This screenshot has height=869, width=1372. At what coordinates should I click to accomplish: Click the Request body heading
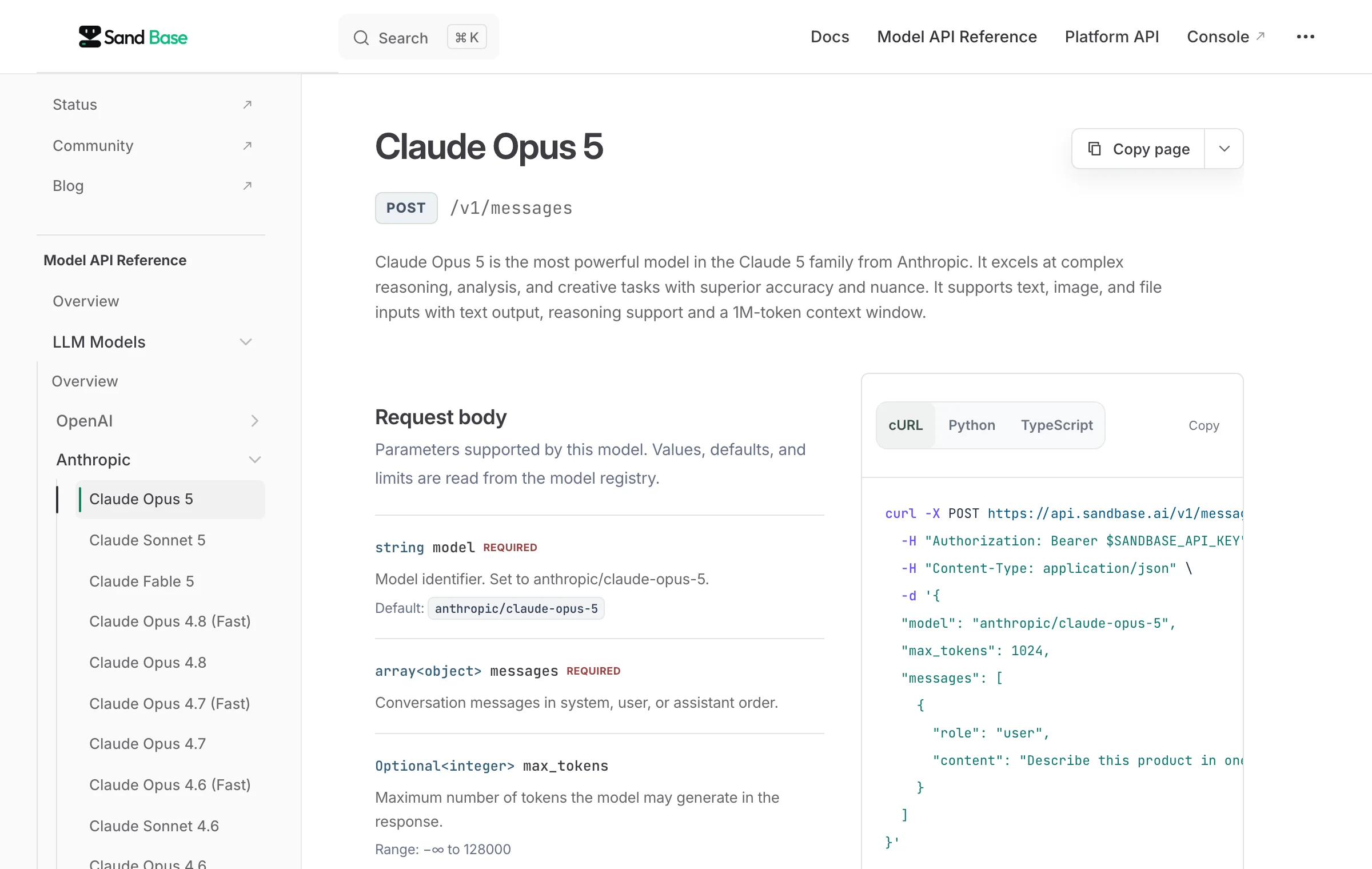point(441,417)
